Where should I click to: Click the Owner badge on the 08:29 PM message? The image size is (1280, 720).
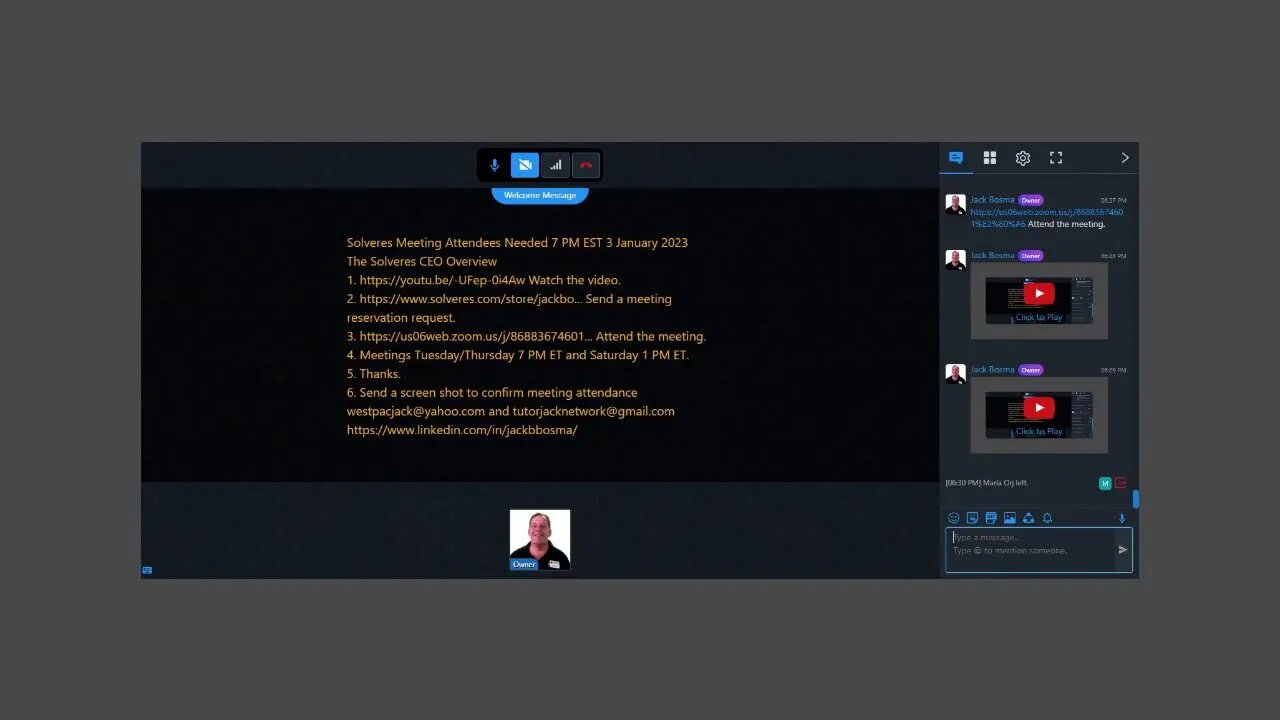point(1031,370)
